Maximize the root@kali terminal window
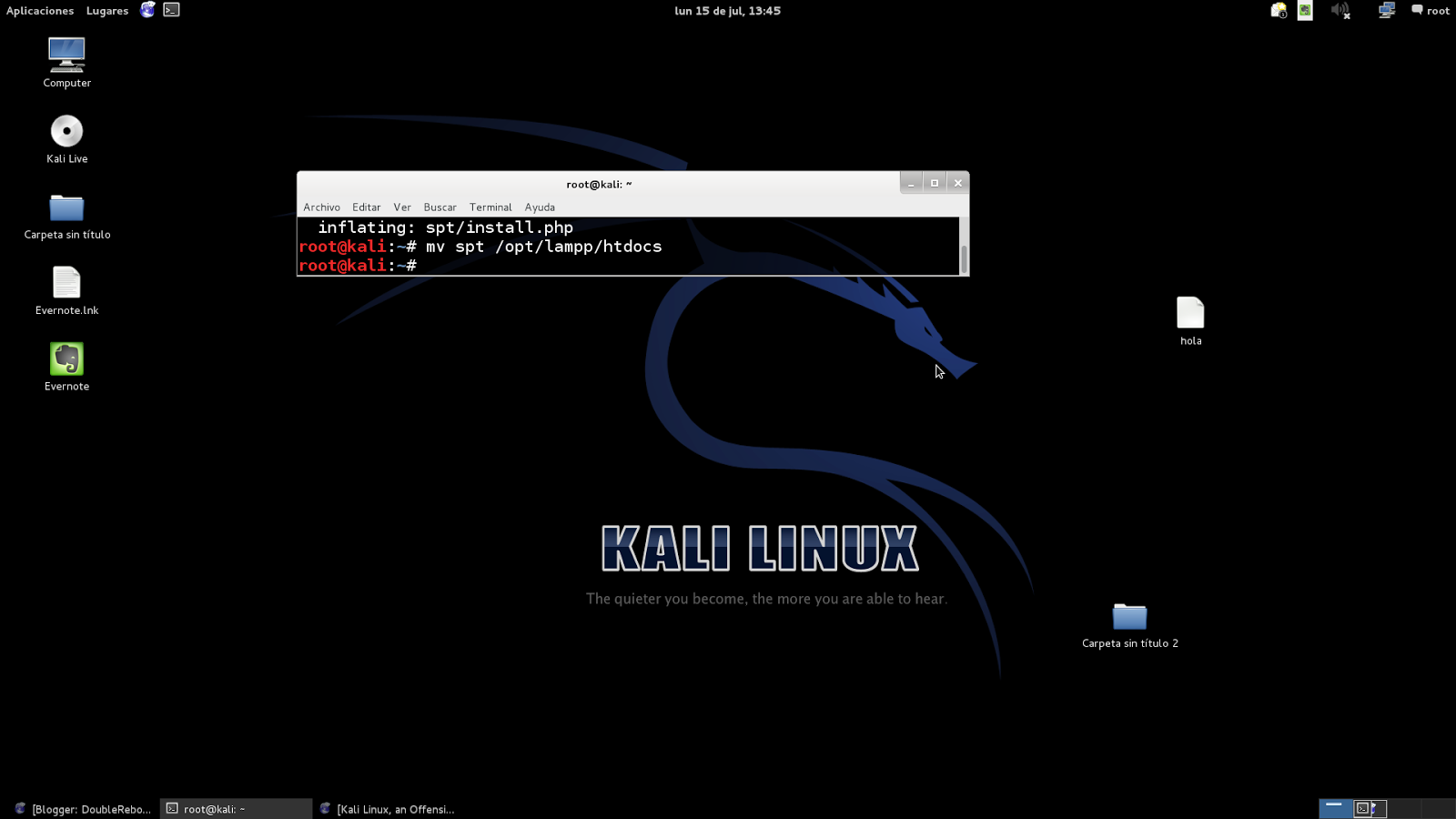 (935, 183)
